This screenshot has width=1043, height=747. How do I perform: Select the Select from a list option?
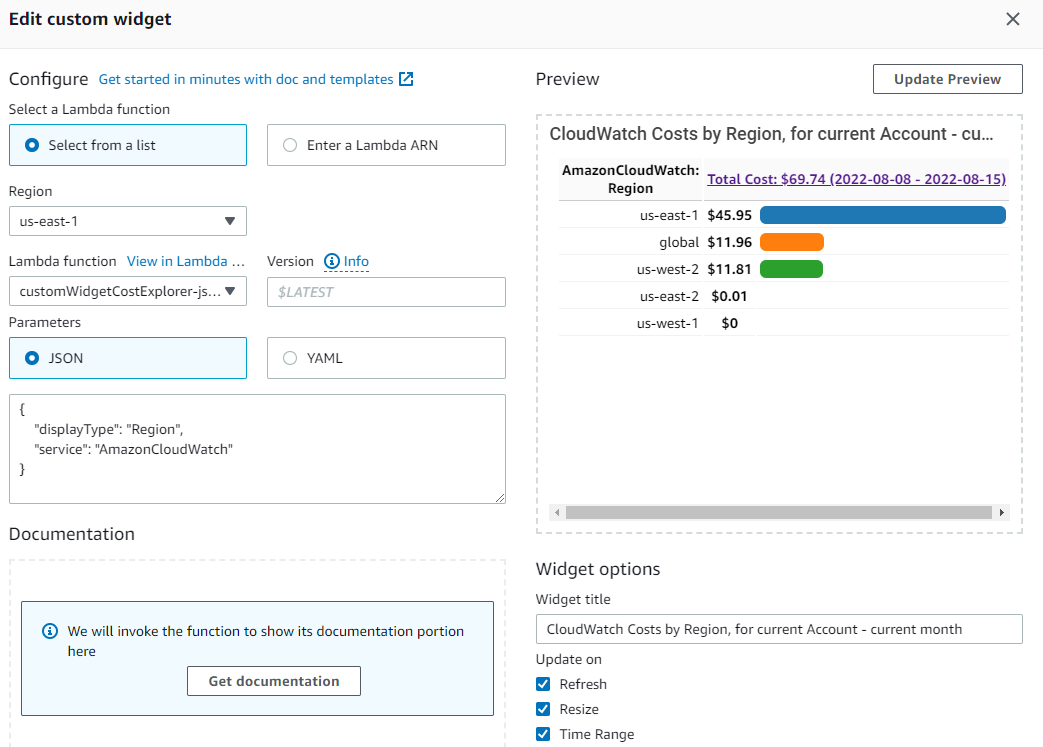31,144
